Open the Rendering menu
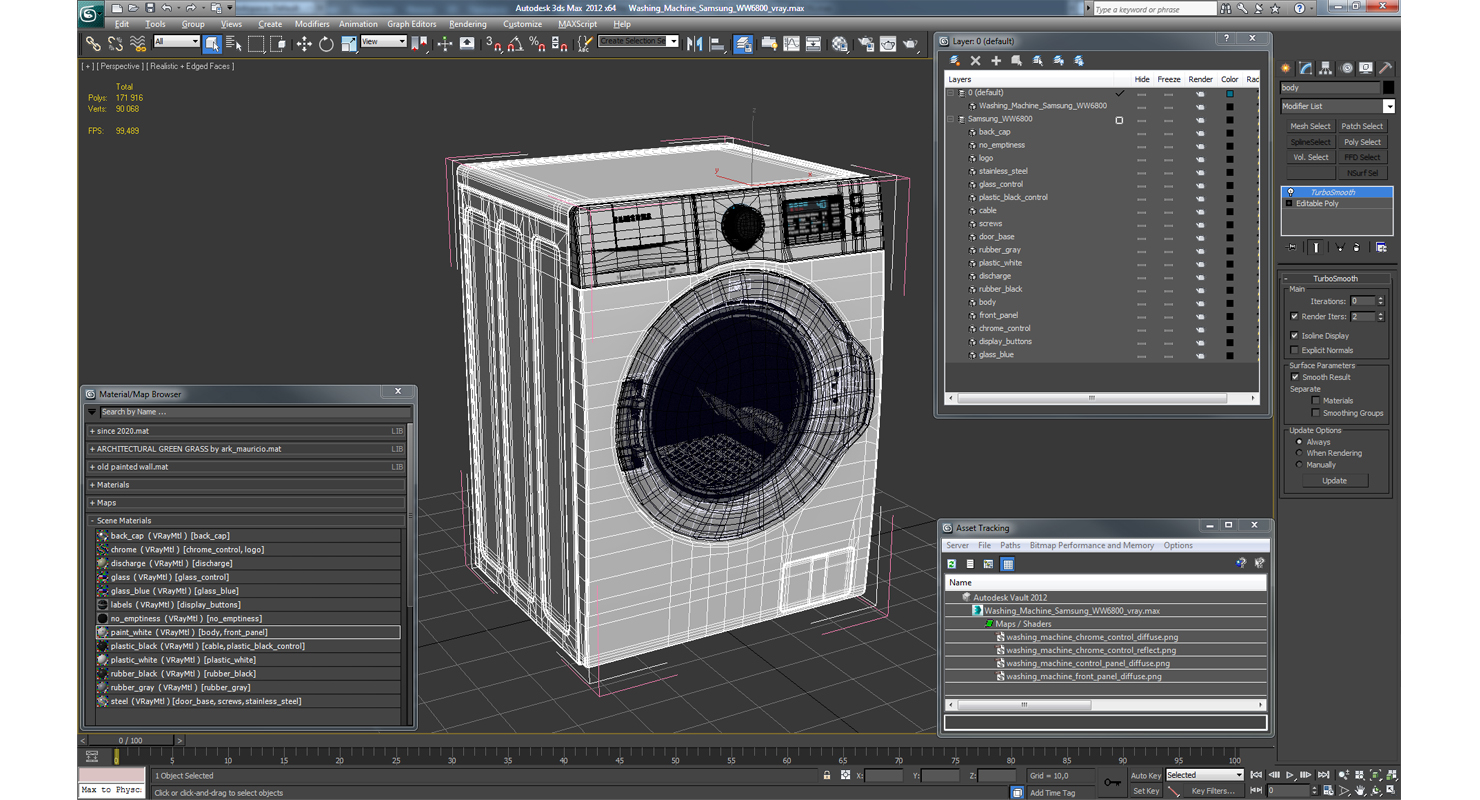 pos(467,24)
